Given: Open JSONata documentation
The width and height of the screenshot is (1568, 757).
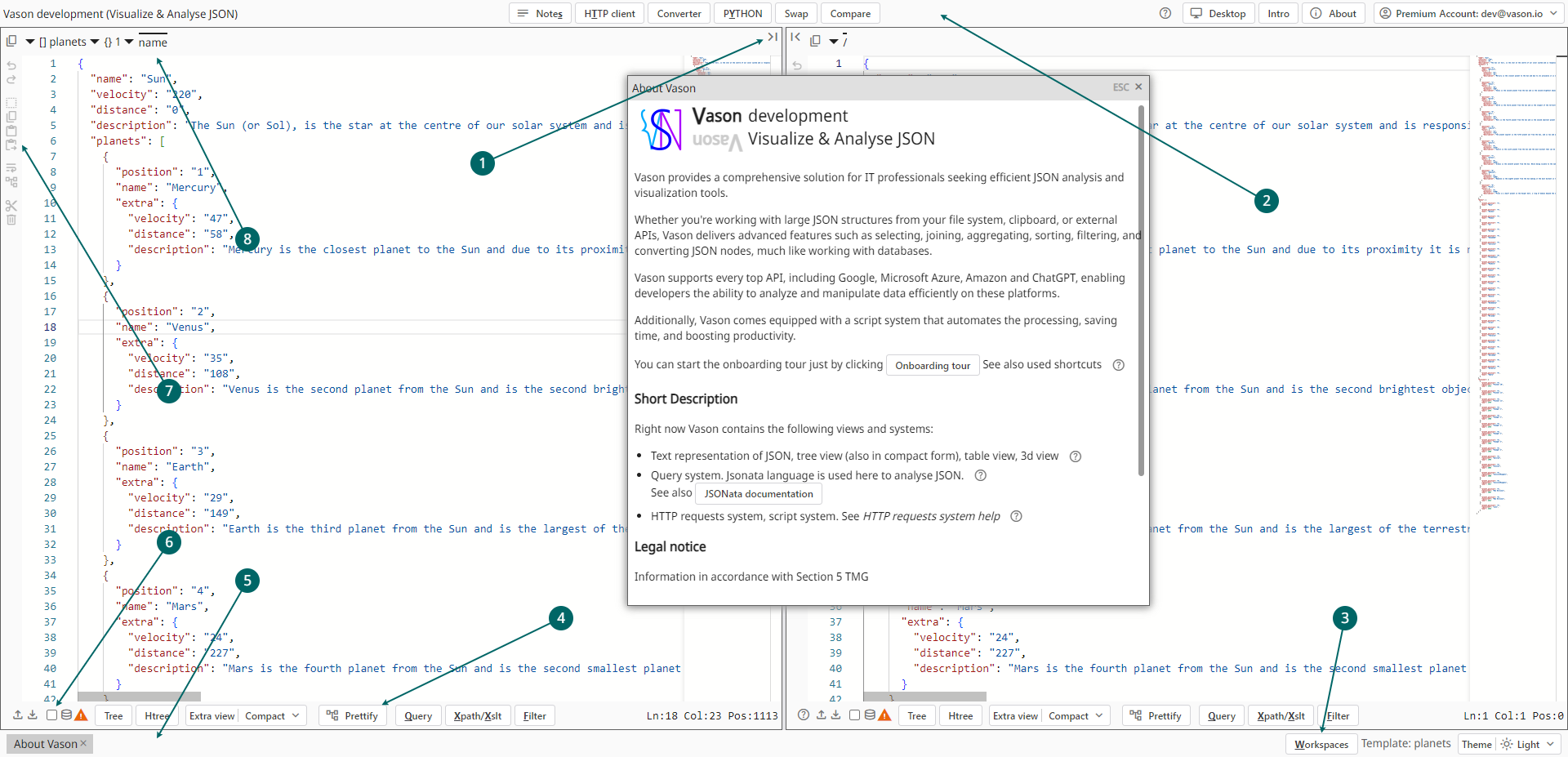Looking at the screenshot, I should (x=759, y=493).
